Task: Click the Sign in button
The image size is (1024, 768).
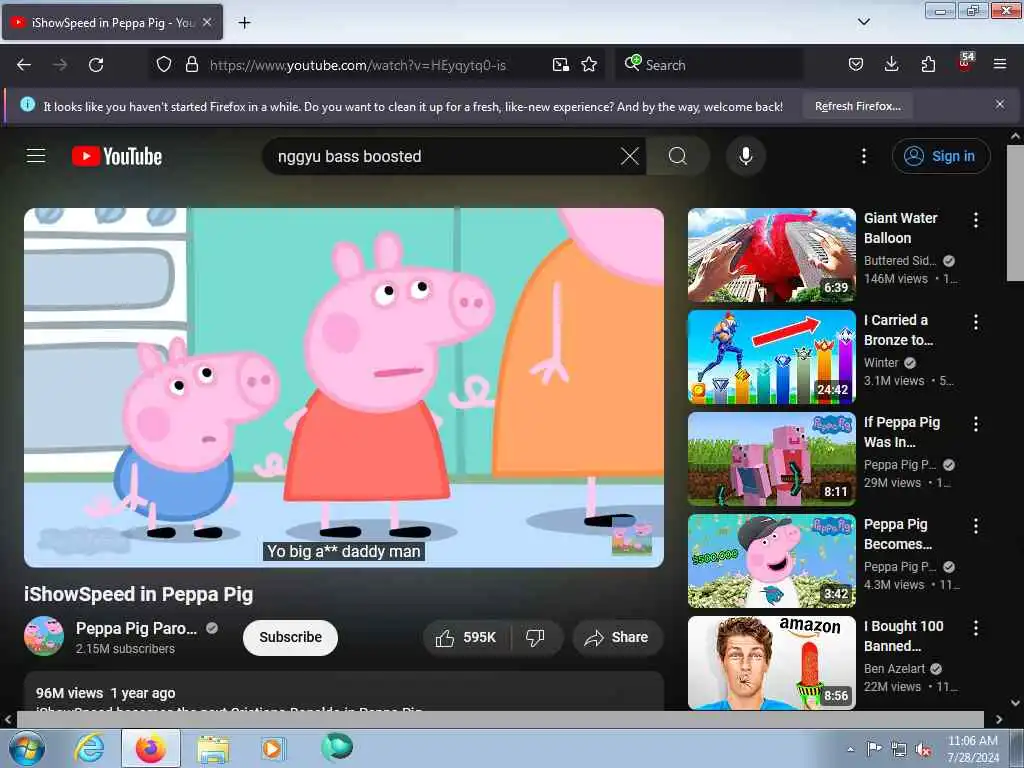Action: (941, 156)
